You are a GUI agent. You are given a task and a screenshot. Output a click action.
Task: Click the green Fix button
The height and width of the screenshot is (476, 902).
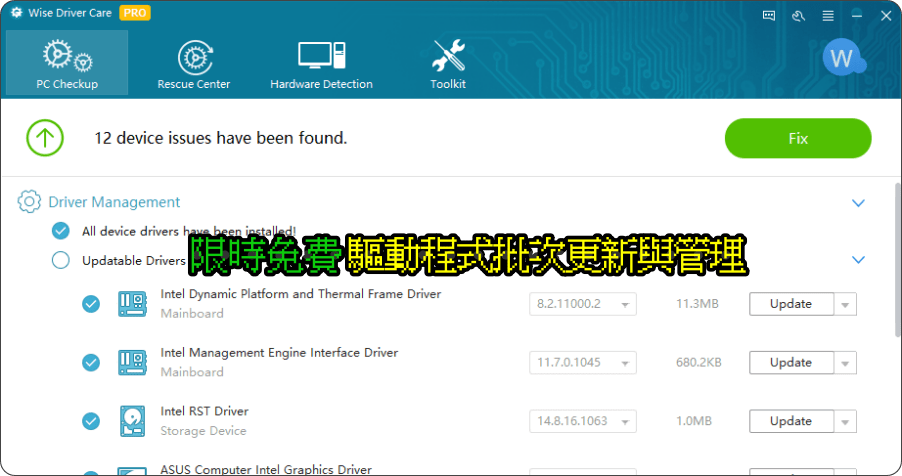coord(798,138)
